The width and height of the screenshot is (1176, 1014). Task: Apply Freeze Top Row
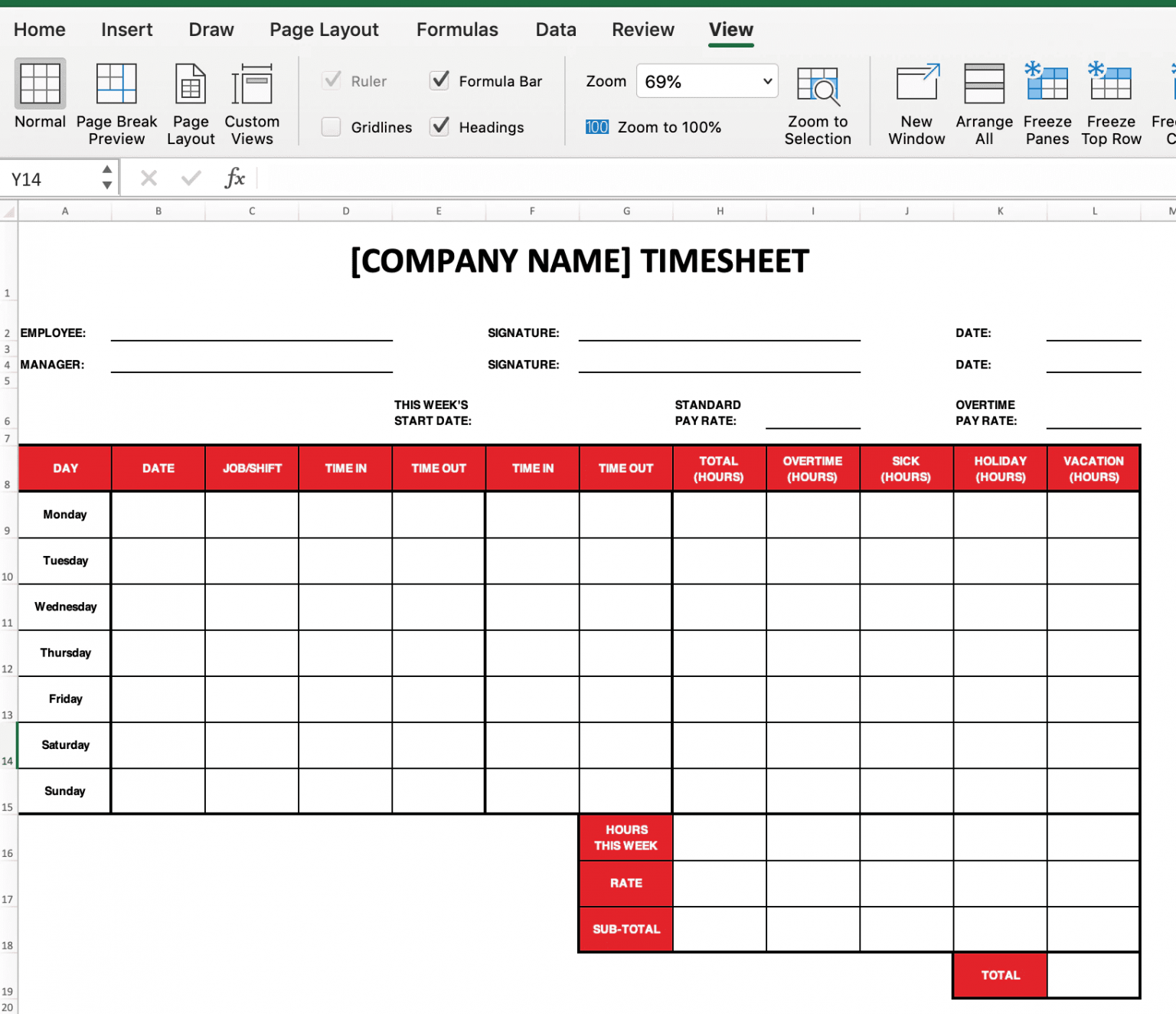[x=1110, y=102]
